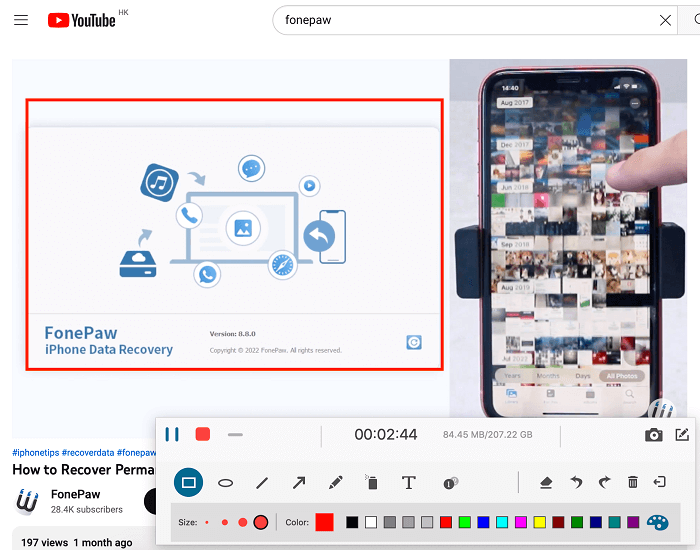Screen dimensions: 700x550
Task: Undo the last annotation
Action: pyautogui.click(x=576, y=482)
